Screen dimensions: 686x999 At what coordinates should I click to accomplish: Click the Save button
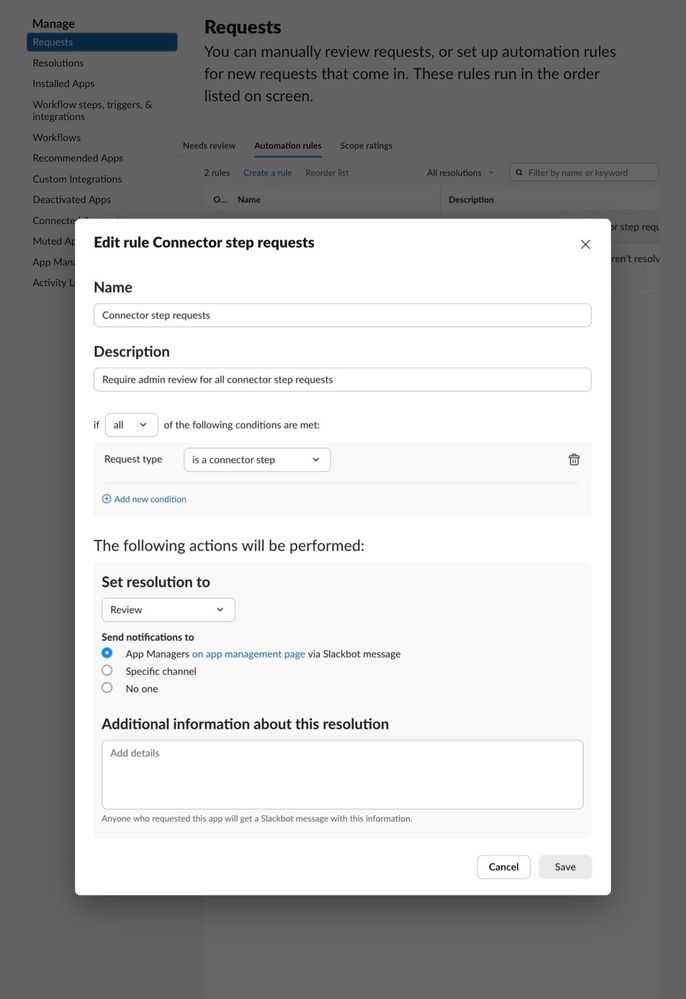pos(565,867)
